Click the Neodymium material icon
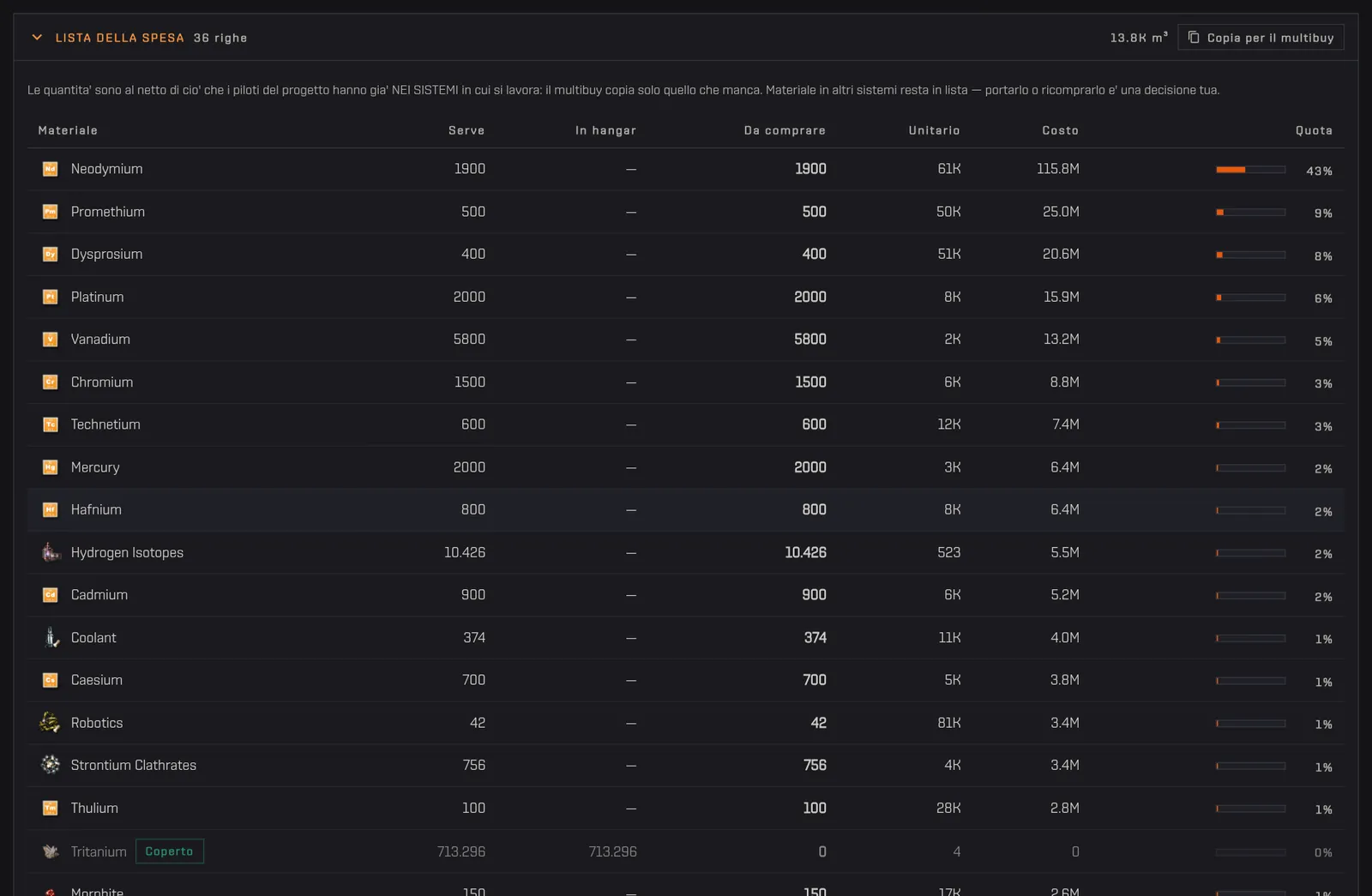Image resolution: width=1372 pixels, height=896 pixels. click(51, 169)
